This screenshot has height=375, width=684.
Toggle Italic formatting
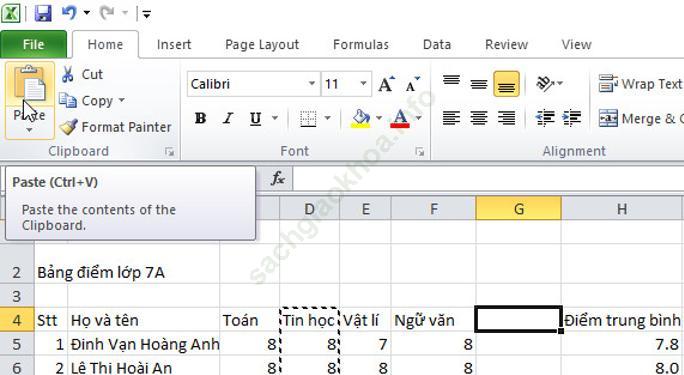(x=228, y=118)
